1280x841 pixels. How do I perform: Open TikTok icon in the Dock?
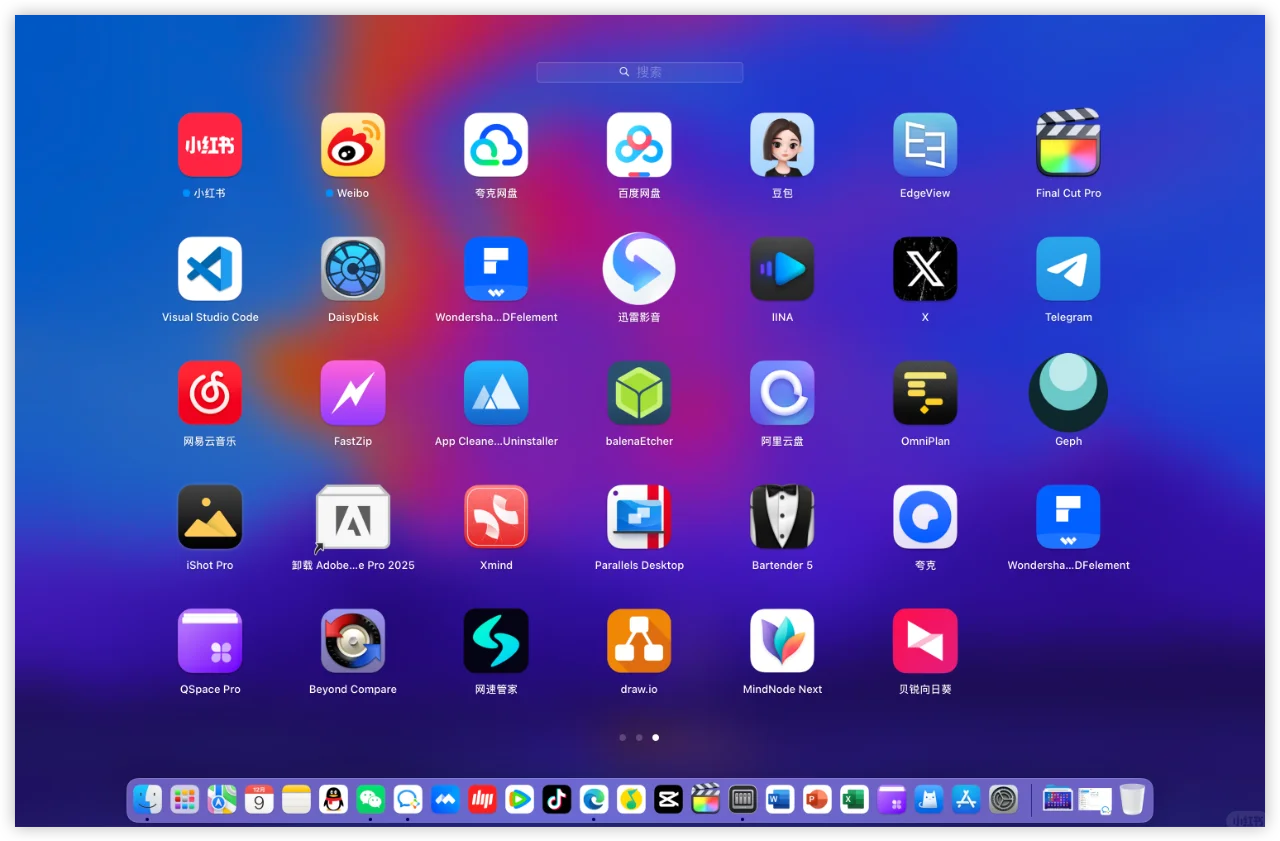click(557, 799)
